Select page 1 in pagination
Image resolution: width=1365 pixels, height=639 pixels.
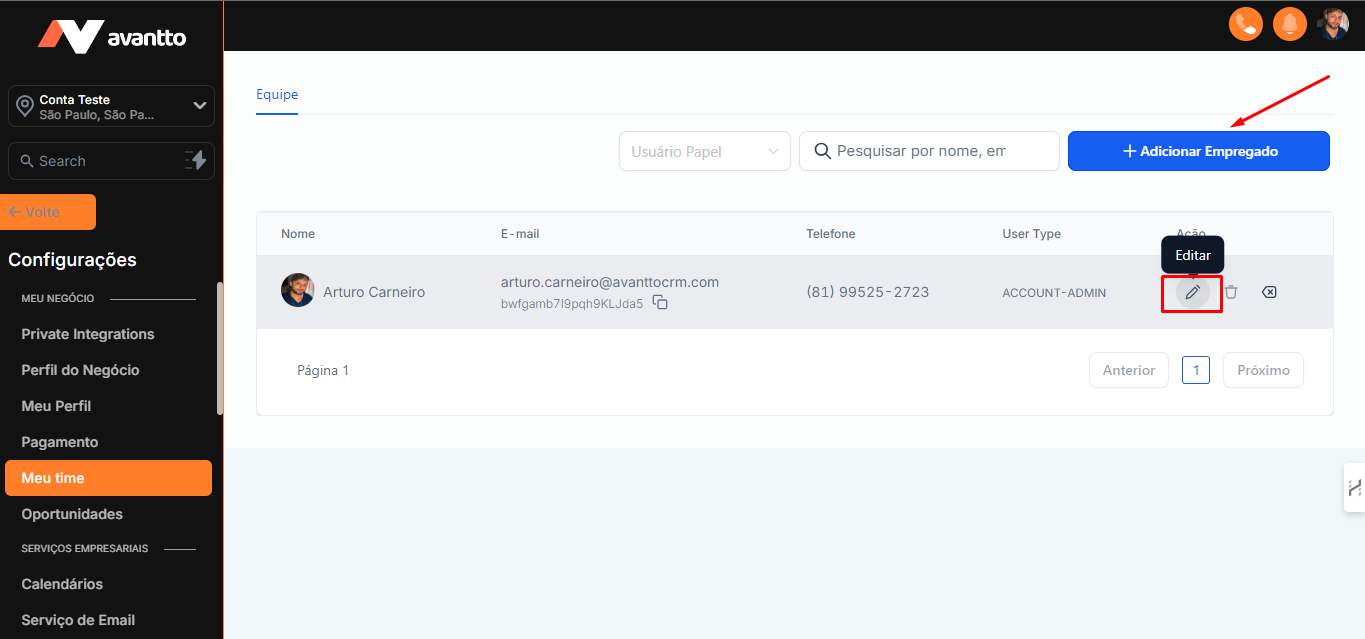[1196, 370]
